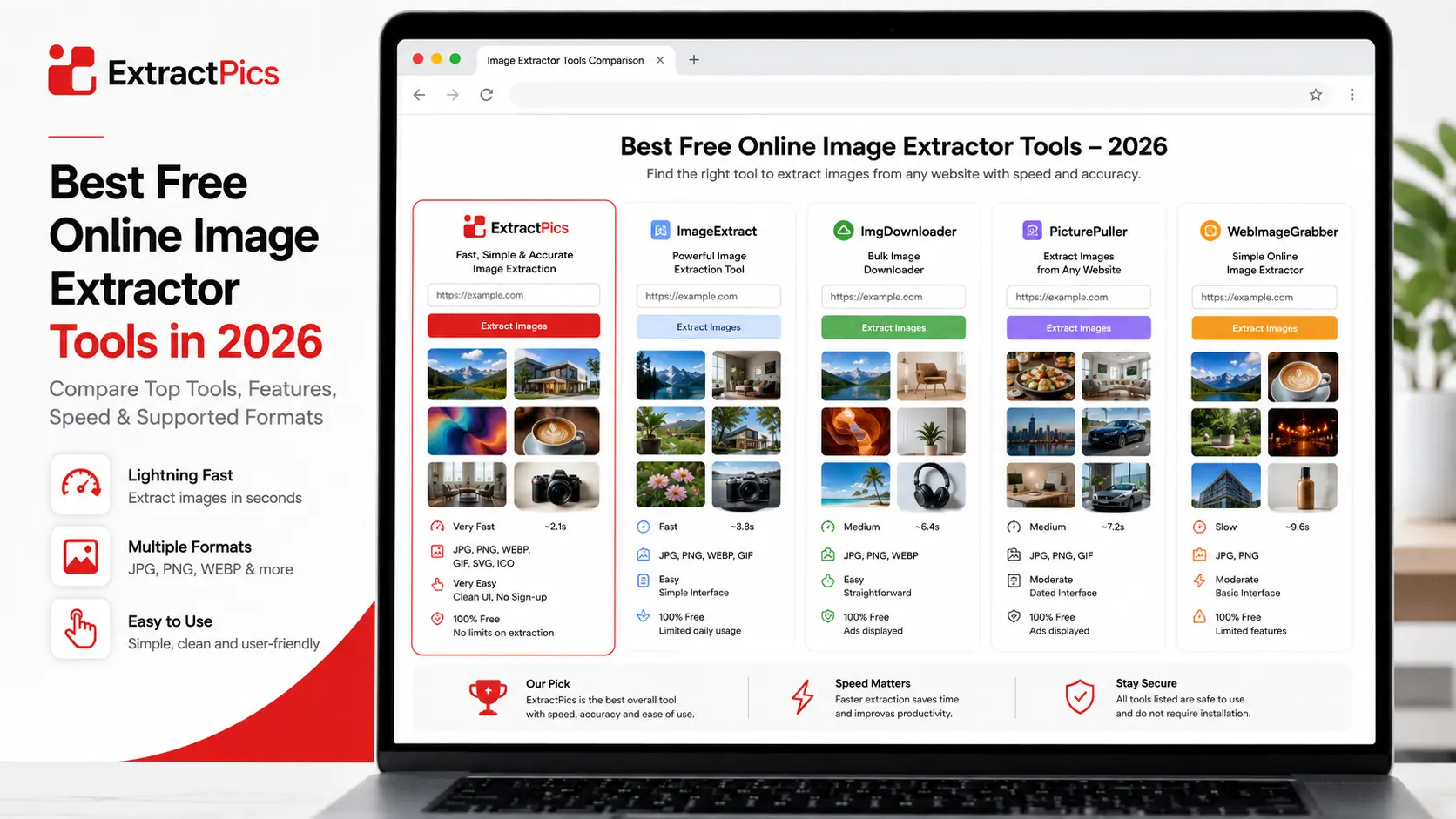
Task: Open the bottle thumbnail in WebImageGrabber
Action: pos(1303,486)
